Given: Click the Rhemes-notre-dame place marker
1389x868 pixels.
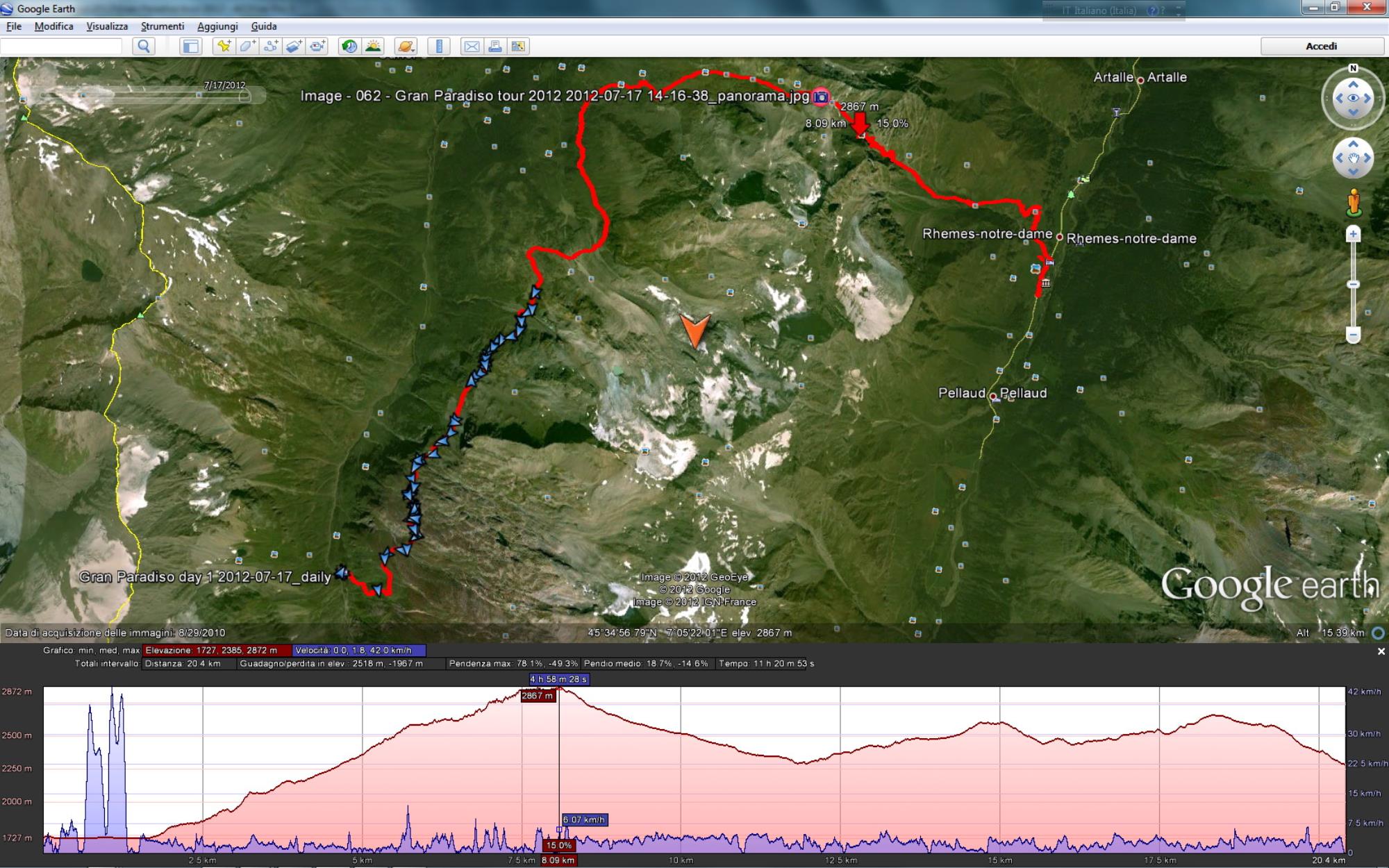Looking at the screenshot, I should [x=1060, y=237].
